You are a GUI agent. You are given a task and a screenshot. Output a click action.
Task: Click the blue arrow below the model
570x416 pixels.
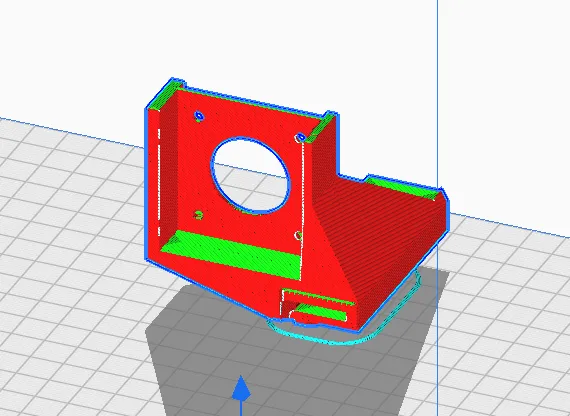[x=241, y=389]
